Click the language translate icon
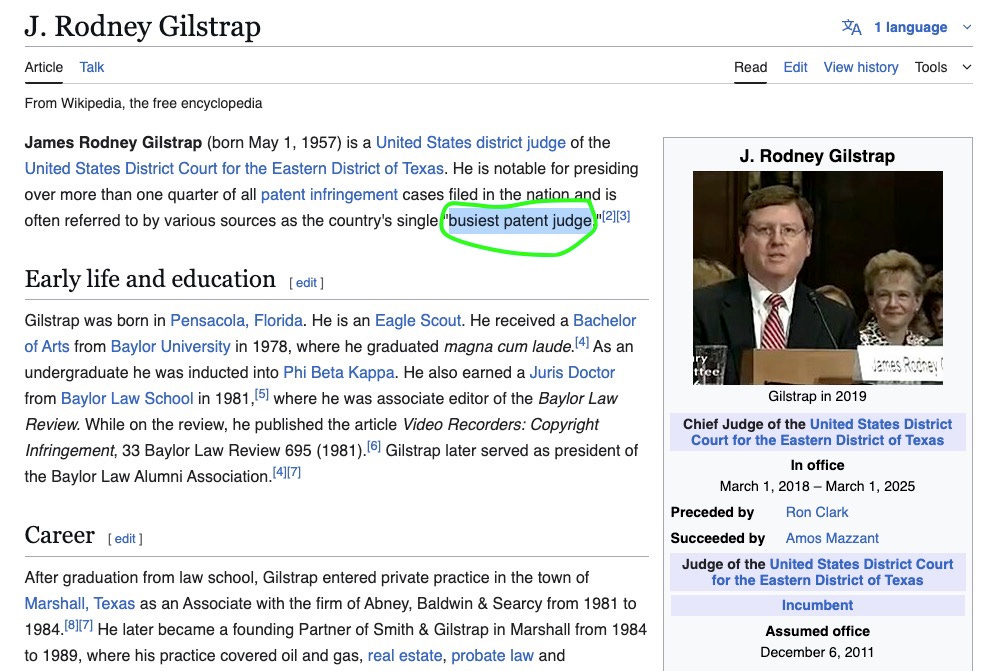The width and height of the screenshot is (992, 671). coord(852,27)
